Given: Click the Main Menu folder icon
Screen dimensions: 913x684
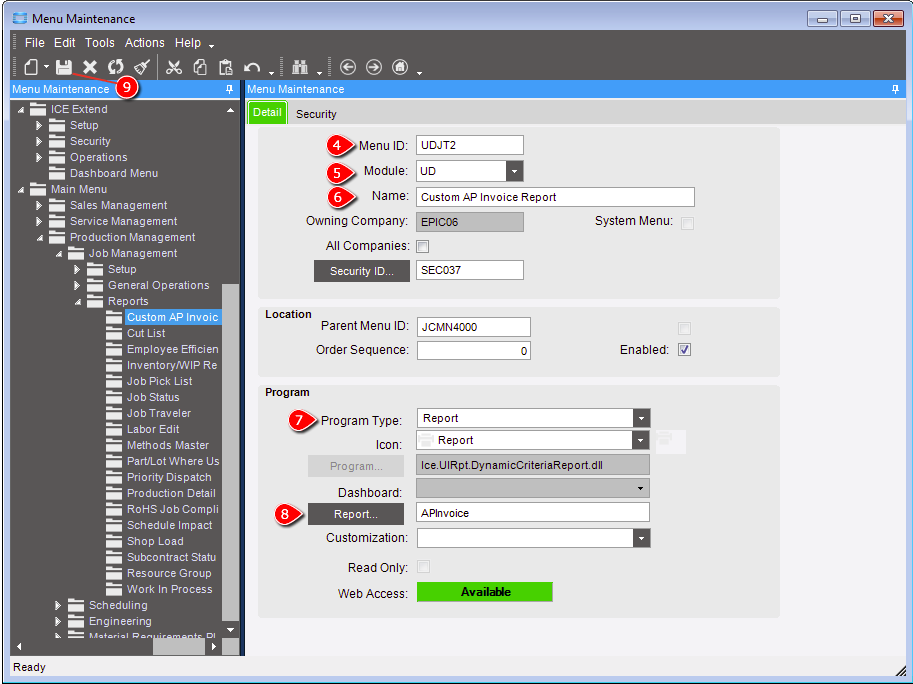Looking at the screenshot, I should (x=38, y=189).
